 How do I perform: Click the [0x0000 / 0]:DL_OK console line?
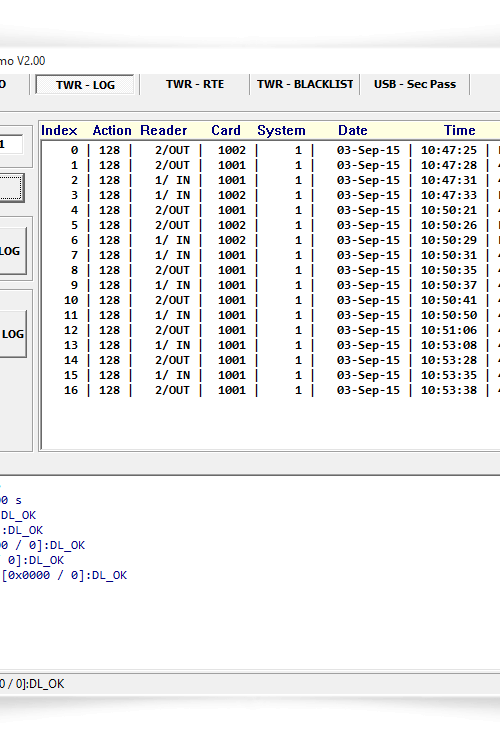pyautogui.click(x=64, y=576)
